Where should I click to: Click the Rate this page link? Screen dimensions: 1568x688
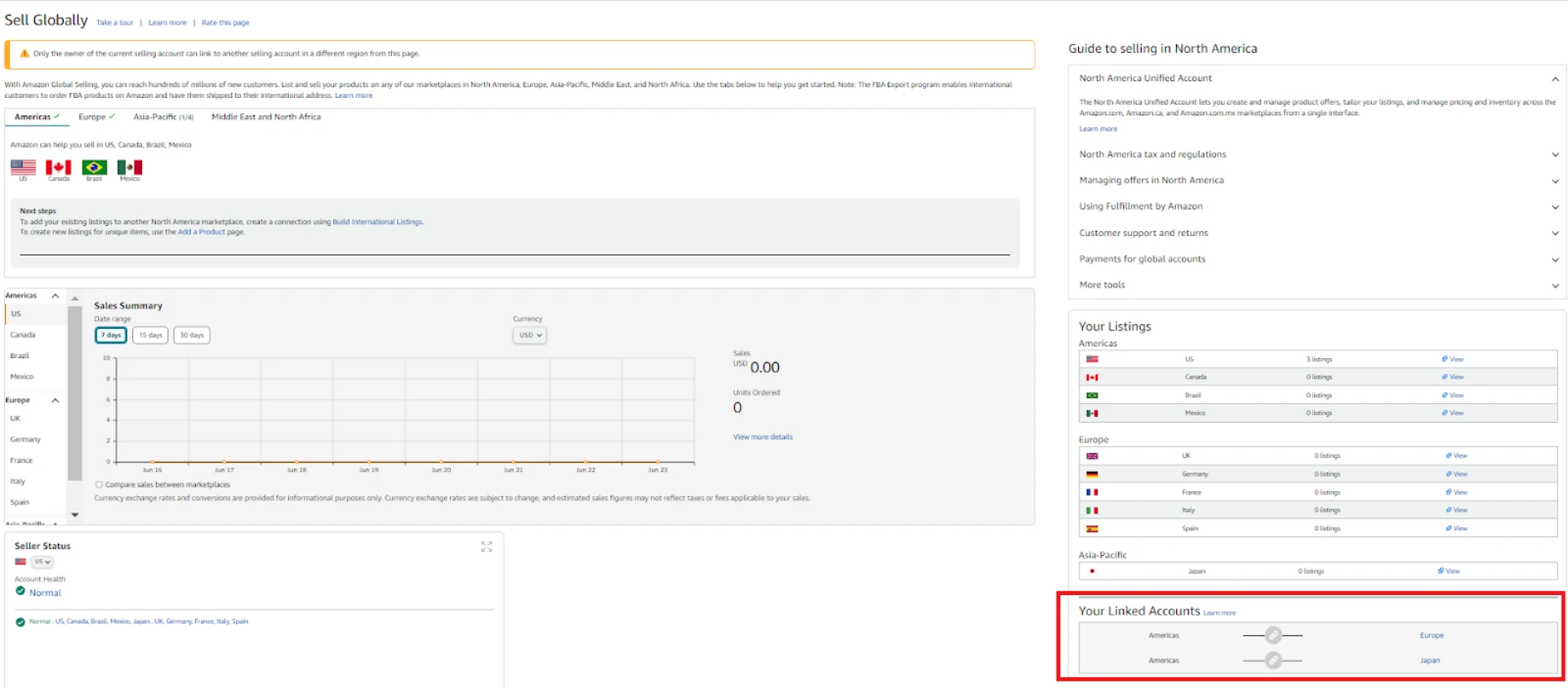click(x=225, y=23)
